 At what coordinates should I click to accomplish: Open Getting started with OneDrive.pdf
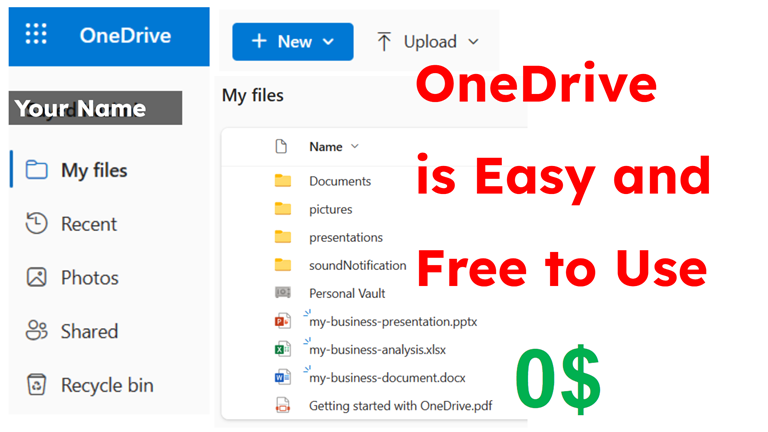[x=401, y=406]
